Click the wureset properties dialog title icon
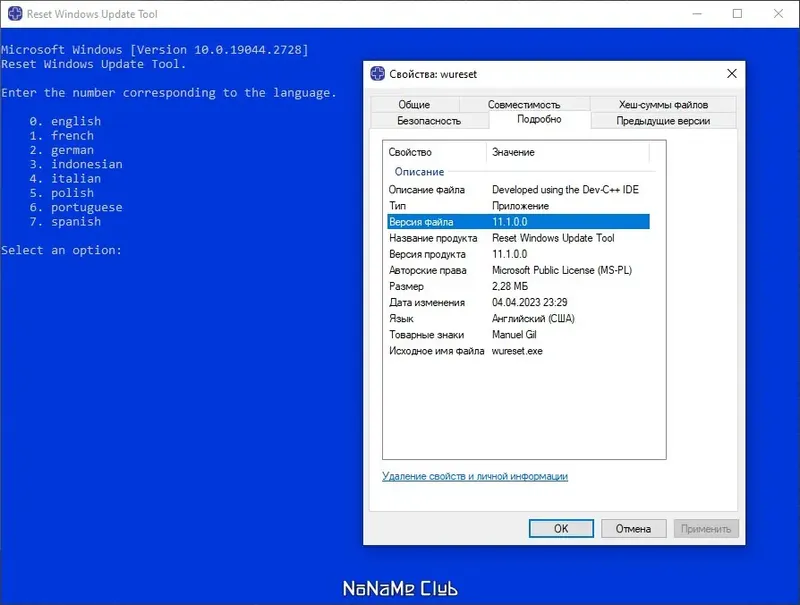The height and width of the screenshot is (605, 800). click(x=378, y=73)
